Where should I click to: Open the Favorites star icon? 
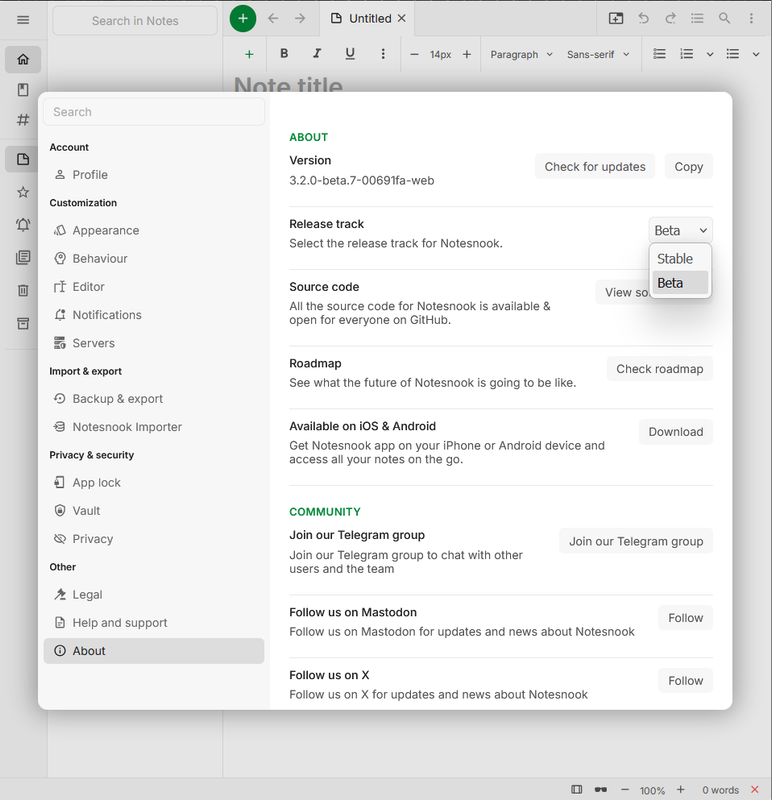[x=23, y=192]
